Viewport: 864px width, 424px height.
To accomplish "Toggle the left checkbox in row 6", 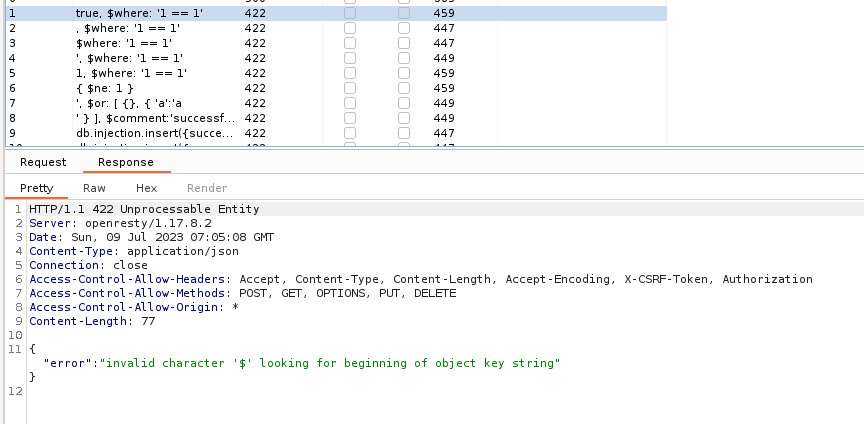I will pyautogui.click(x=350, y=89).
